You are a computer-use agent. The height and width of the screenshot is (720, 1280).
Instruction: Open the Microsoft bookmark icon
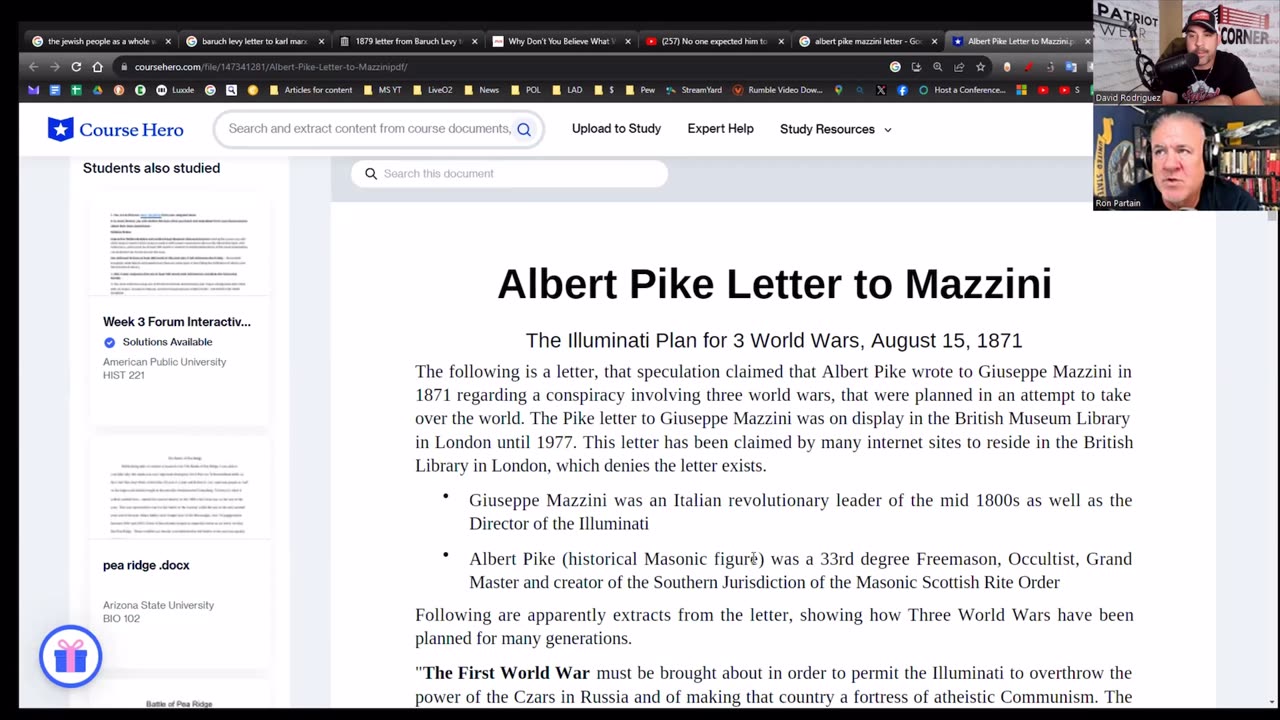[x=1021, y=90]
